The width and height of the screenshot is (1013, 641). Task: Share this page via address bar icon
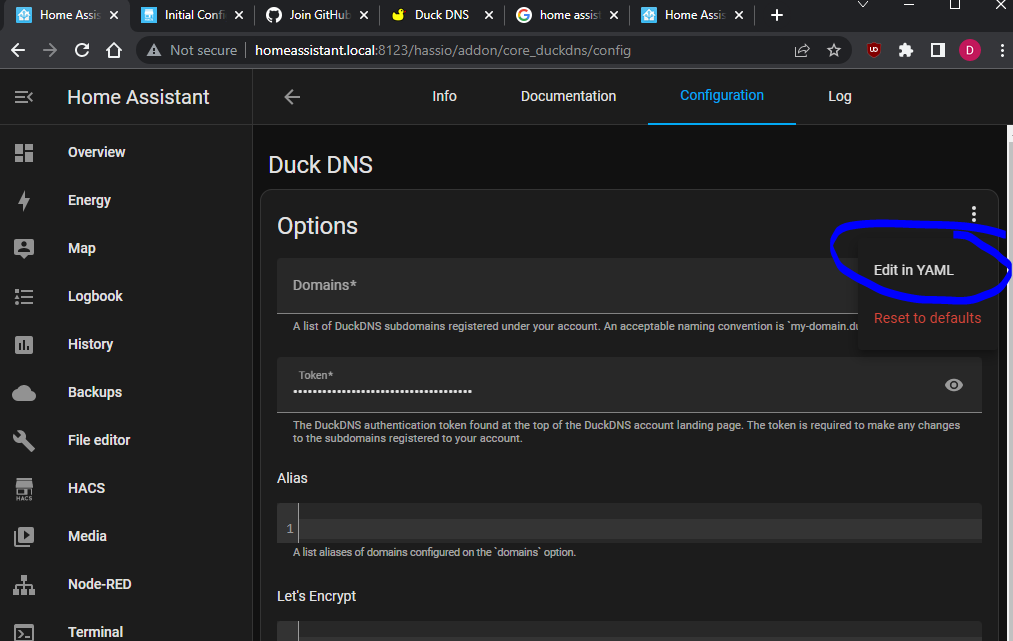pos(802,50)
